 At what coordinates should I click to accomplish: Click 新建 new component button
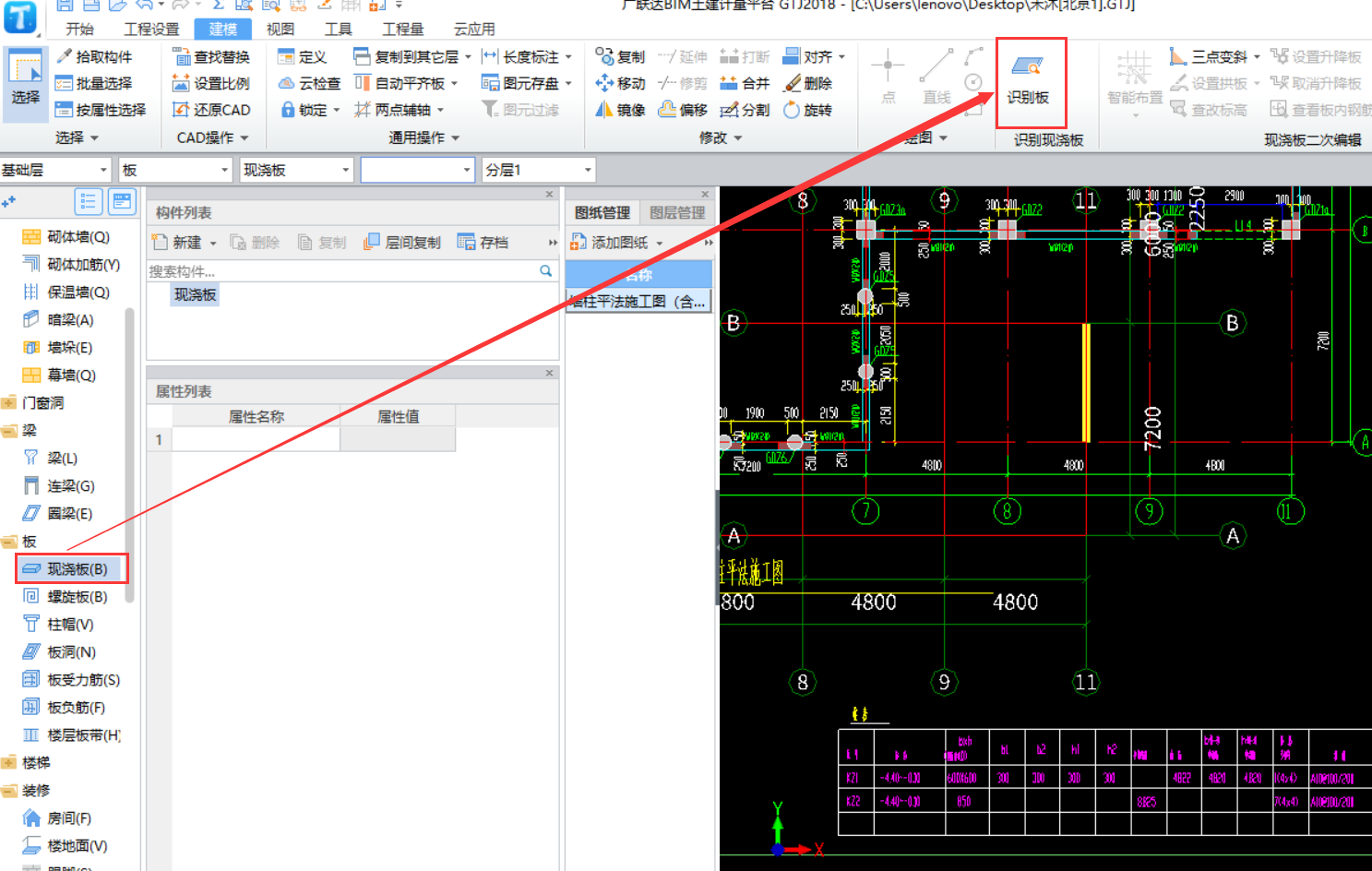(x=185, y=243)
